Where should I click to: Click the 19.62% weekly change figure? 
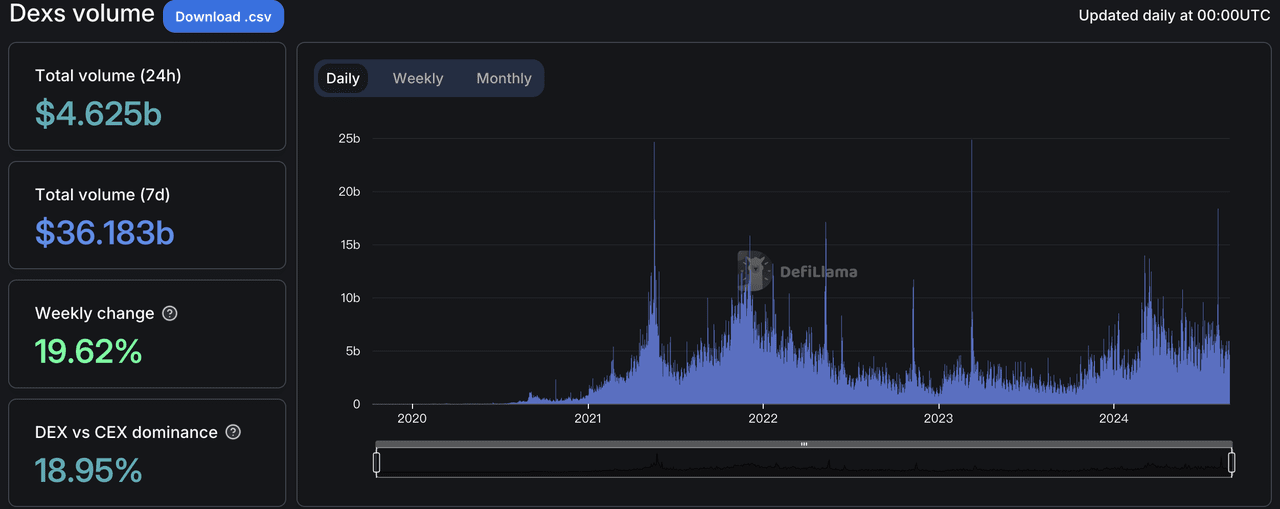pos(88,351)
